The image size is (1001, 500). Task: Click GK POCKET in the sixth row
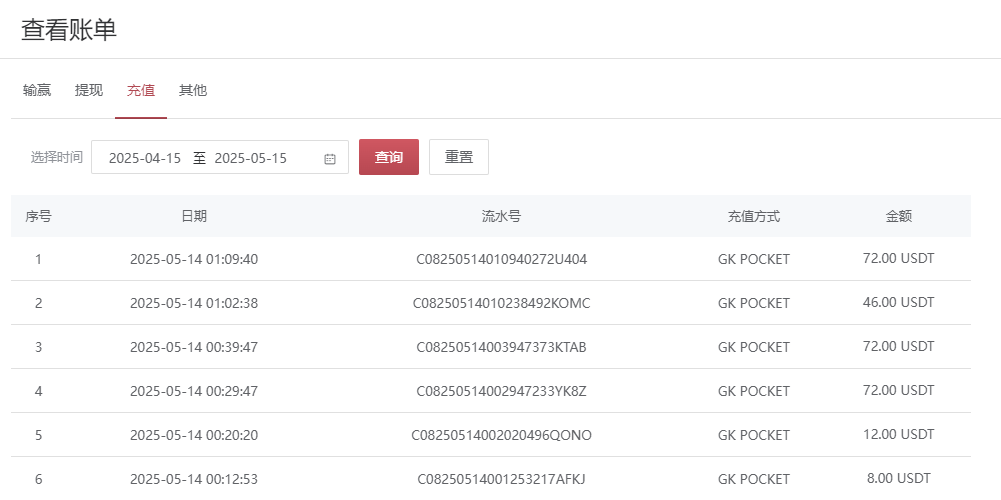coord(753,479)
